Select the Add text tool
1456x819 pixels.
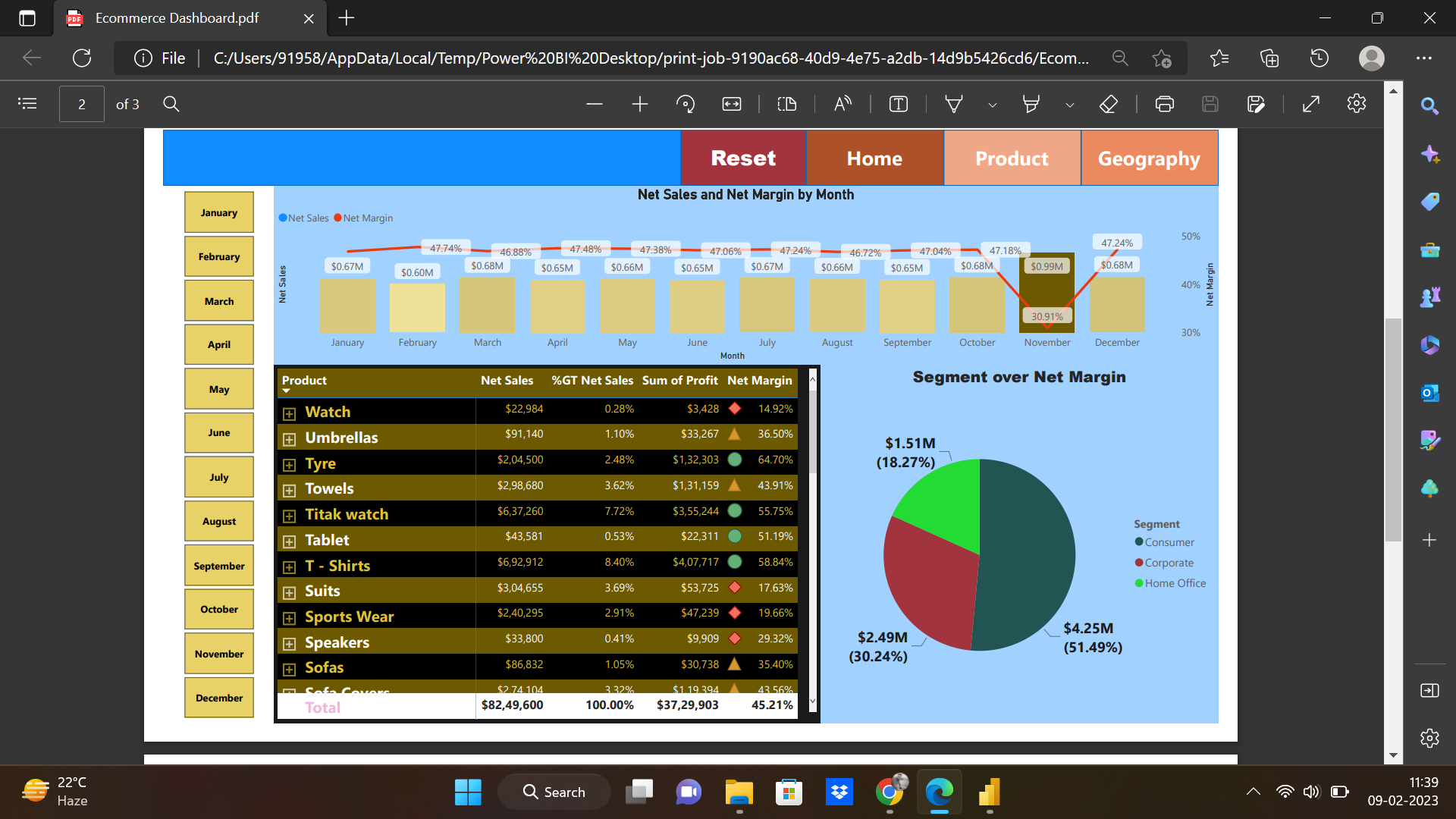pyautogui.click(x=899, y=104)
